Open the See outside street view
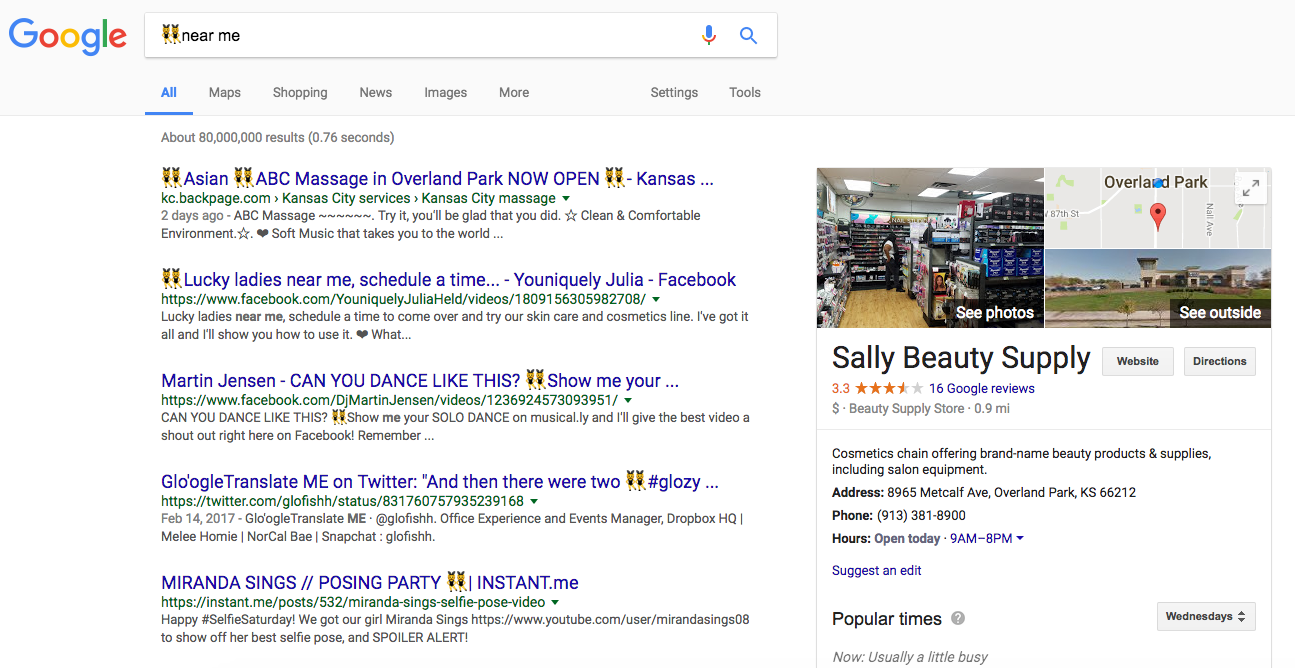 (x=1158, y=289)
